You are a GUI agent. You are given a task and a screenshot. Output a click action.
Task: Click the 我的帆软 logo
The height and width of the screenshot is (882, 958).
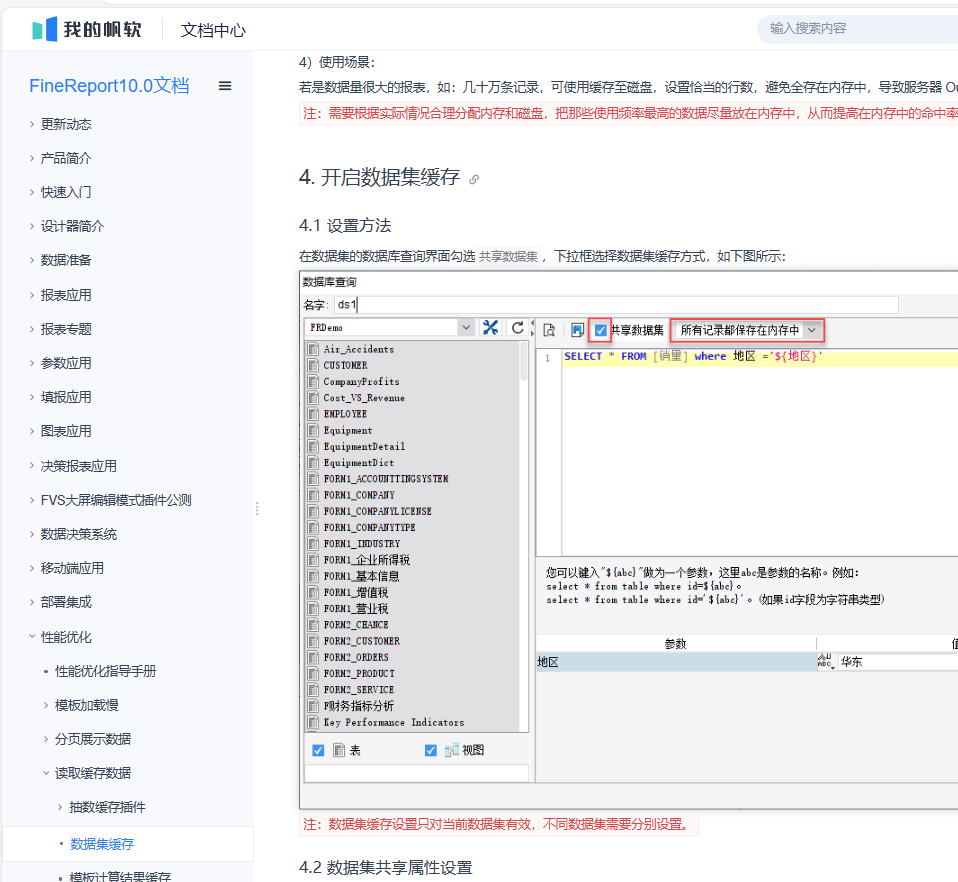coord(87,29)
